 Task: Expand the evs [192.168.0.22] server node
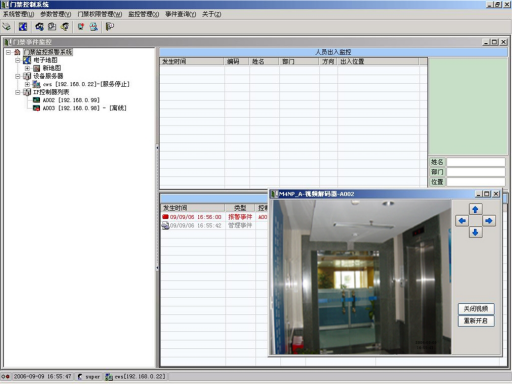click(27, 84)
